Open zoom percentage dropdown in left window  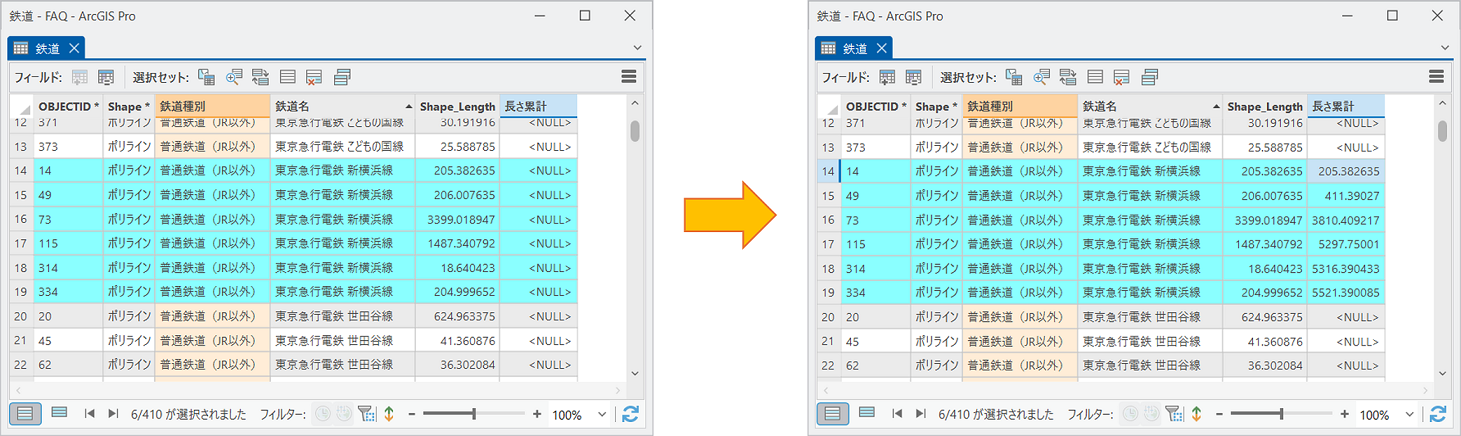coord(602,414)
